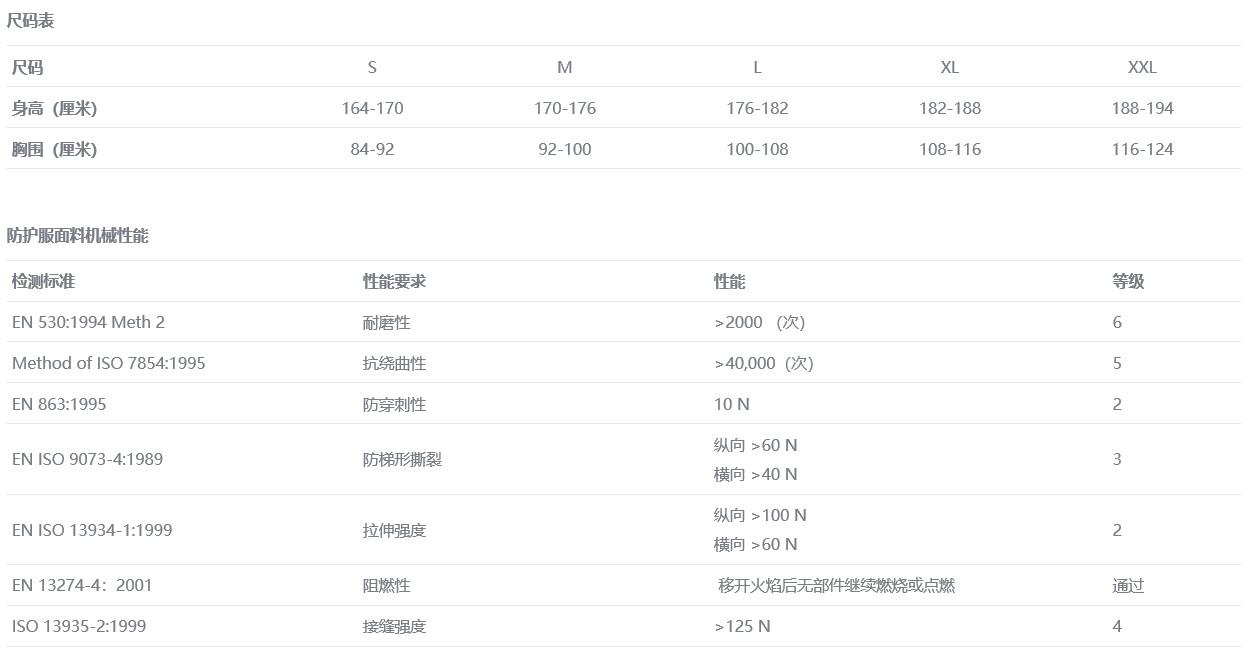Select height value 176-182 for size L
The width and height of the screenshot is (1246, 656).
757,108
